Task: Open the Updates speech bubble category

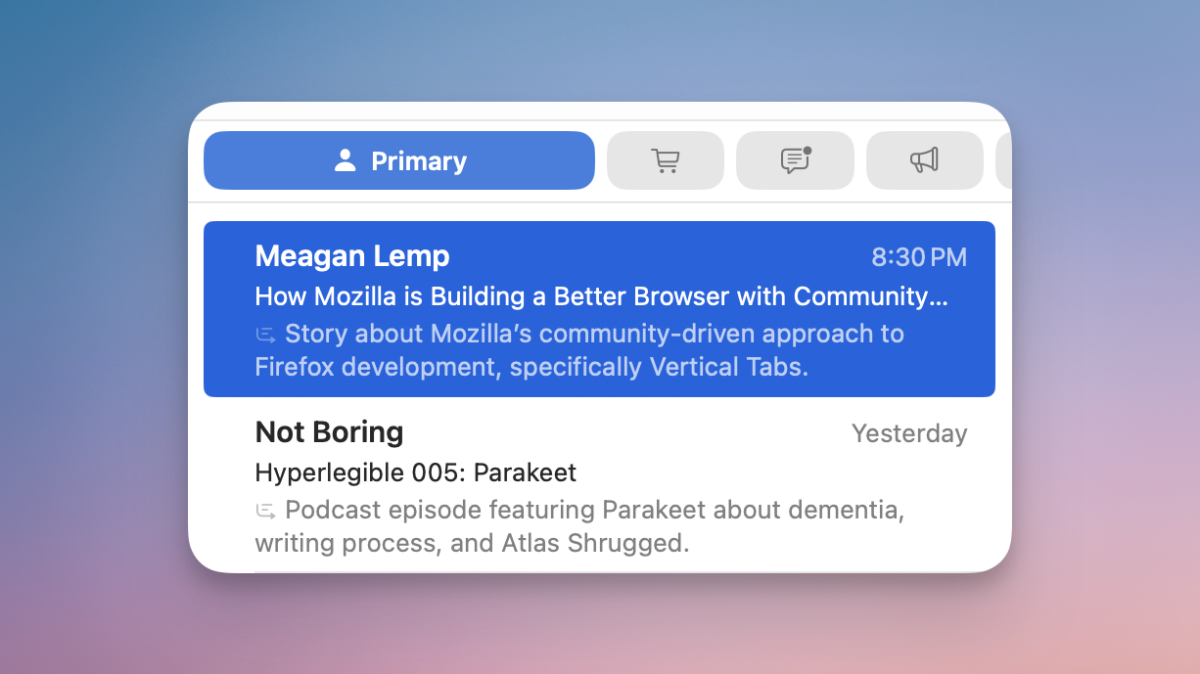Action: 795,160
